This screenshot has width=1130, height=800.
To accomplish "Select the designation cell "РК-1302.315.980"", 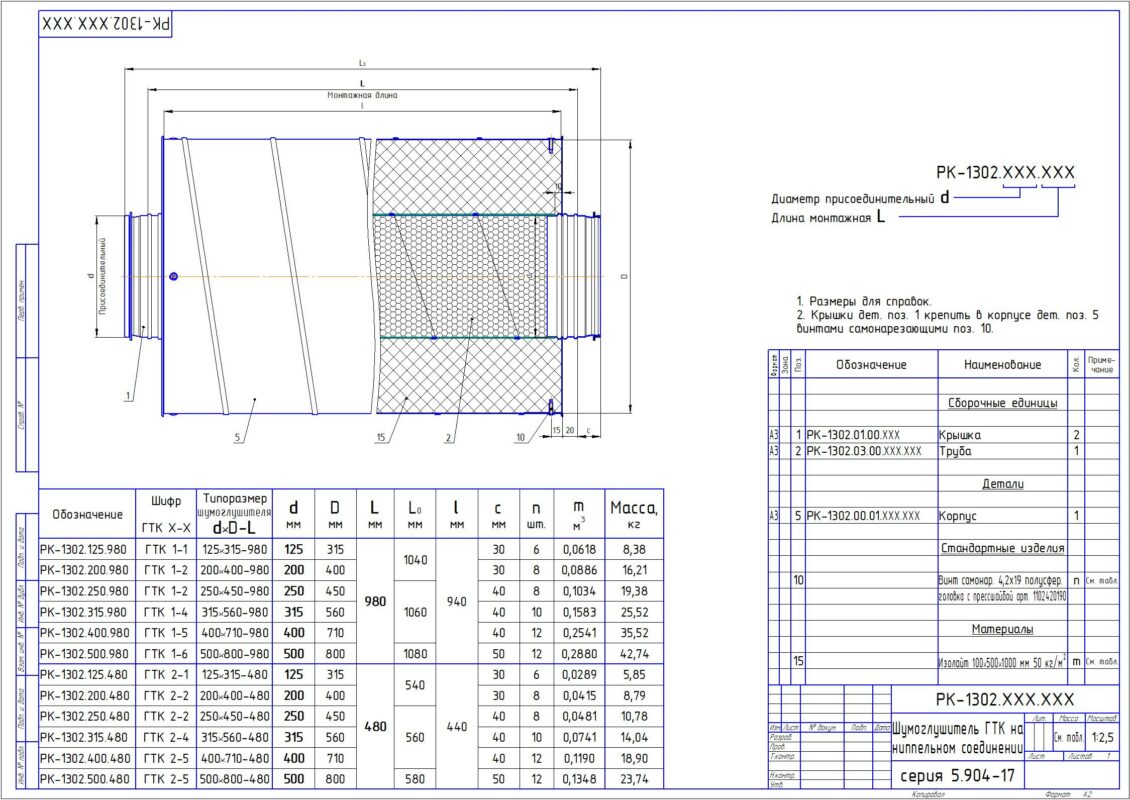I will [x=84, y=612].
